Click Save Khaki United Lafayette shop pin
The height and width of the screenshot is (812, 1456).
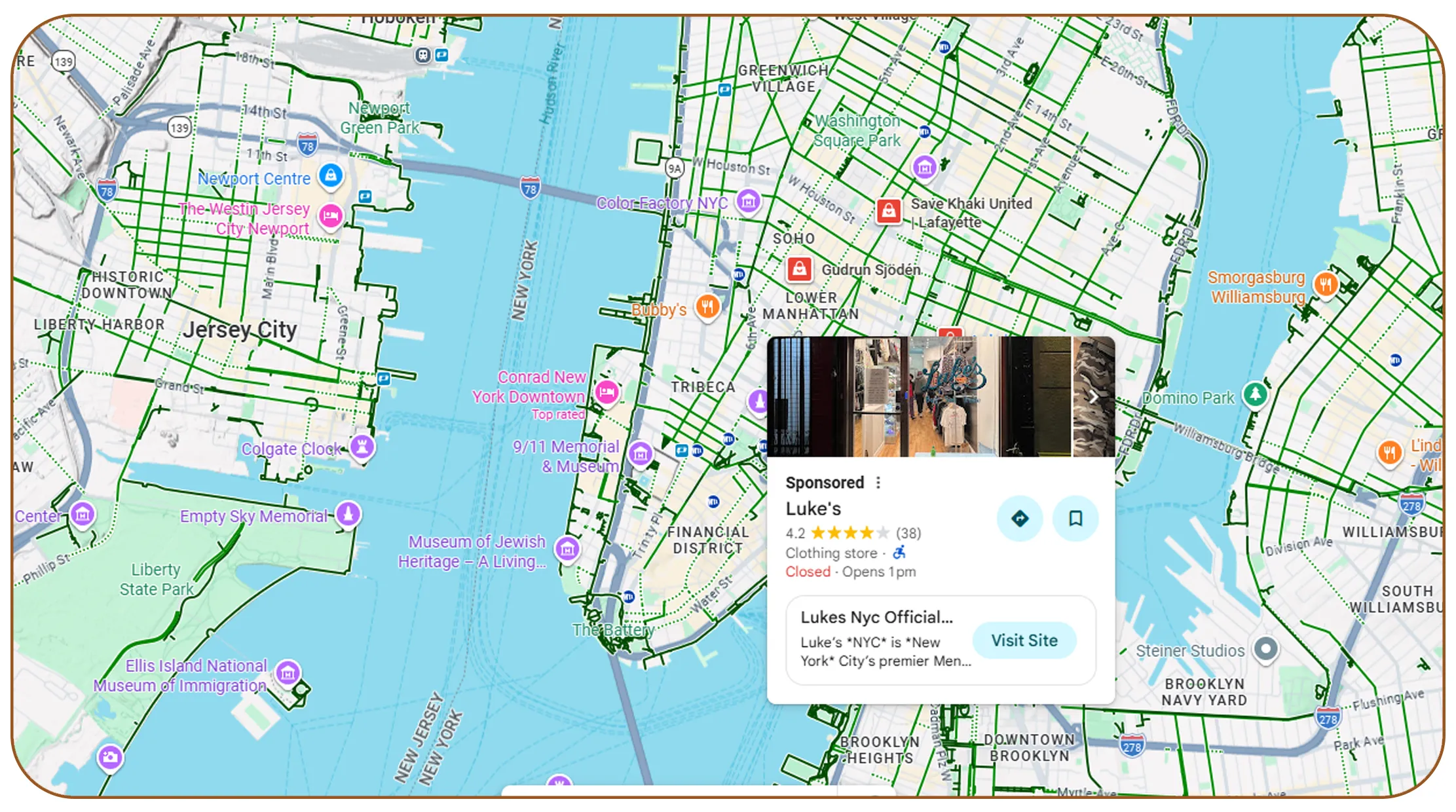tap(888, 211)
